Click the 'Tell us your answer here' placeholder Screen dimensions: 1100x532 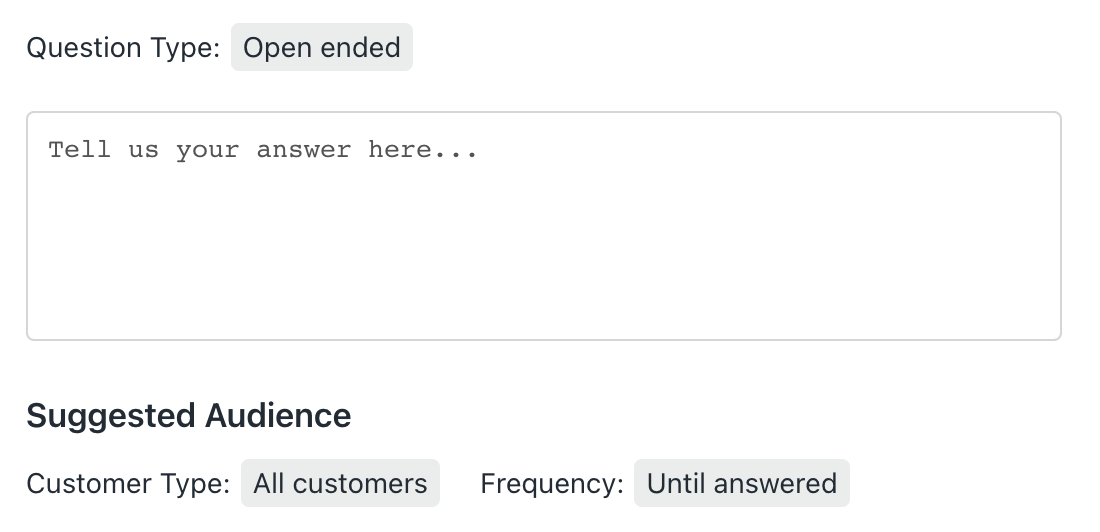pyautogui.click(x=263, y=150)
